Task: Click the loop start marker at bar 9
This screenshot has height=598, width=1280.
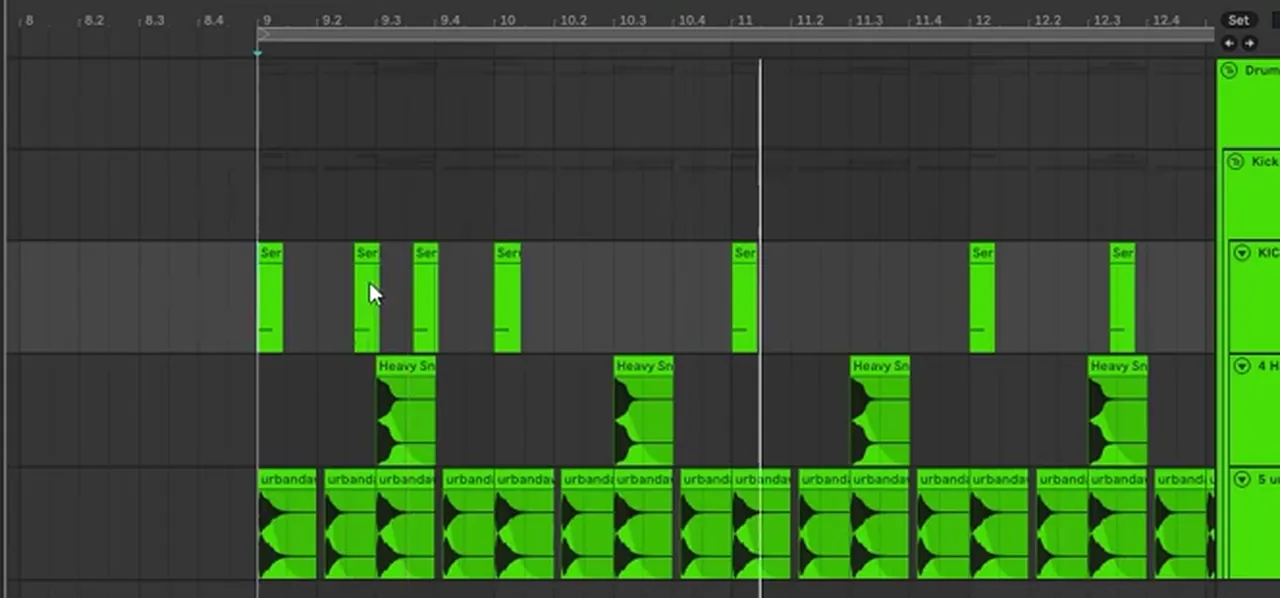Action: tap(263, 35)
